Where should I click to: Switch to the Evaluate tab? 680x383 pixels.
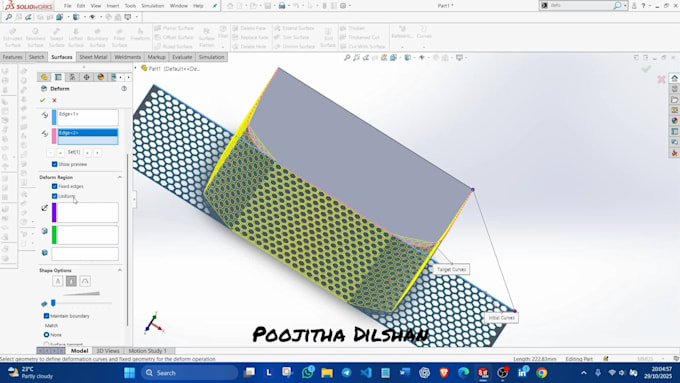[182, 57]
